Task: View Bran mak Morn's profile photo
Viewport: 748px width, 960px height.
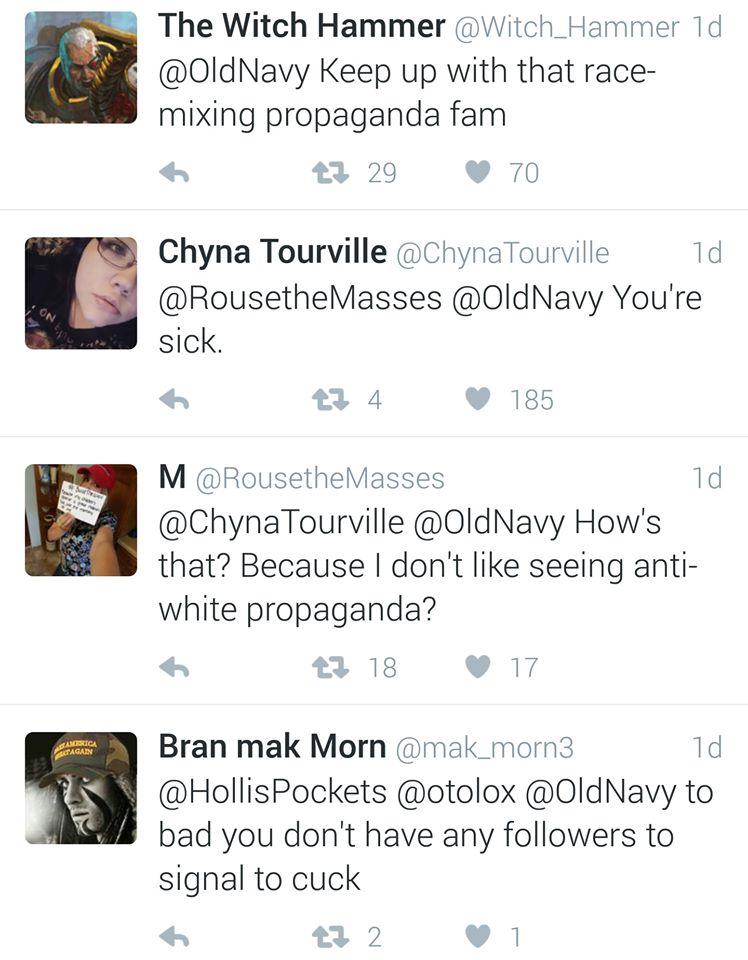Action: pyautogui.click(x=80, y=788)
